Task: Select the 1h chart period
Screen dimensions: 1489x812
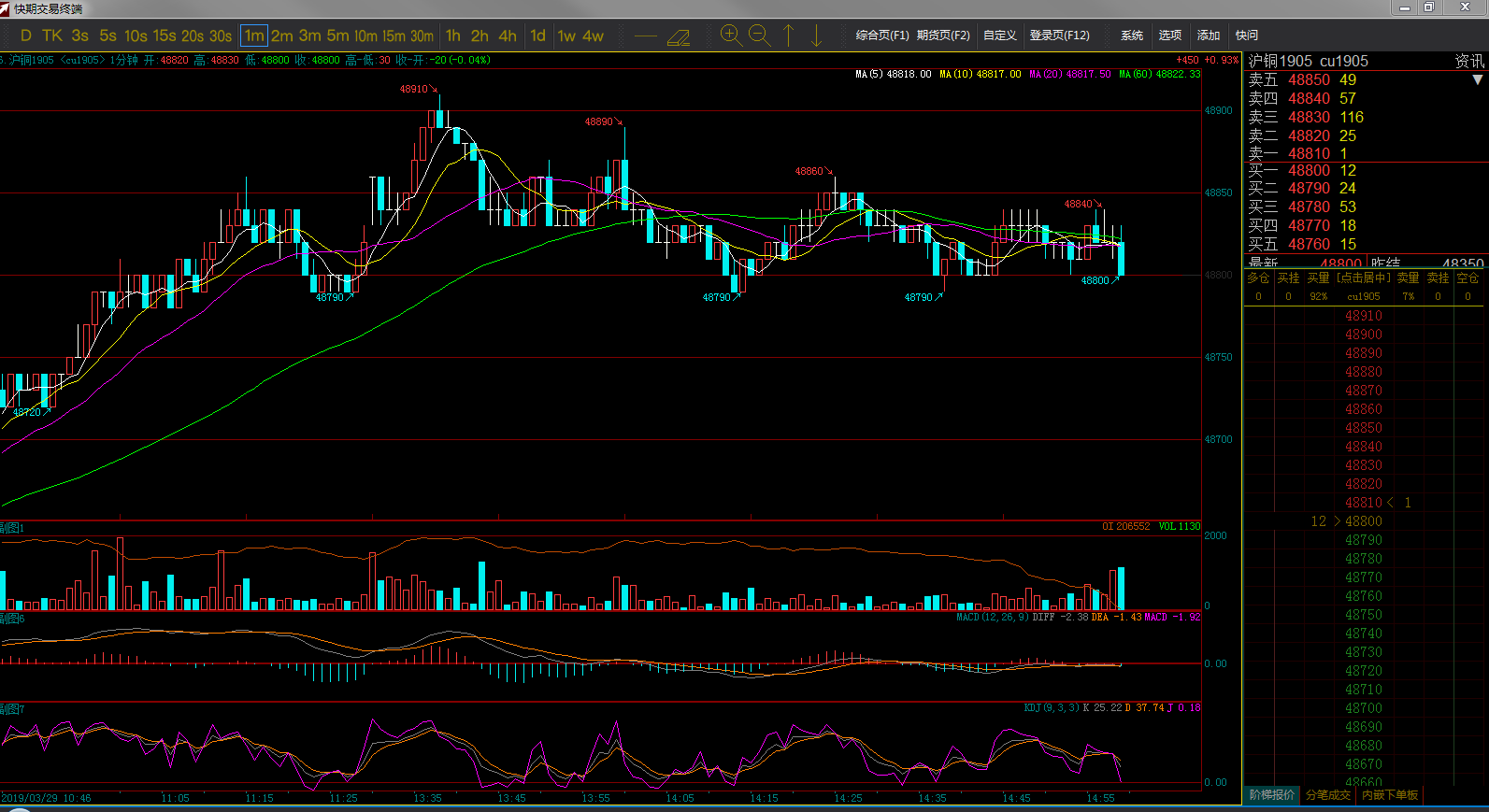Action: pos(453,36)
